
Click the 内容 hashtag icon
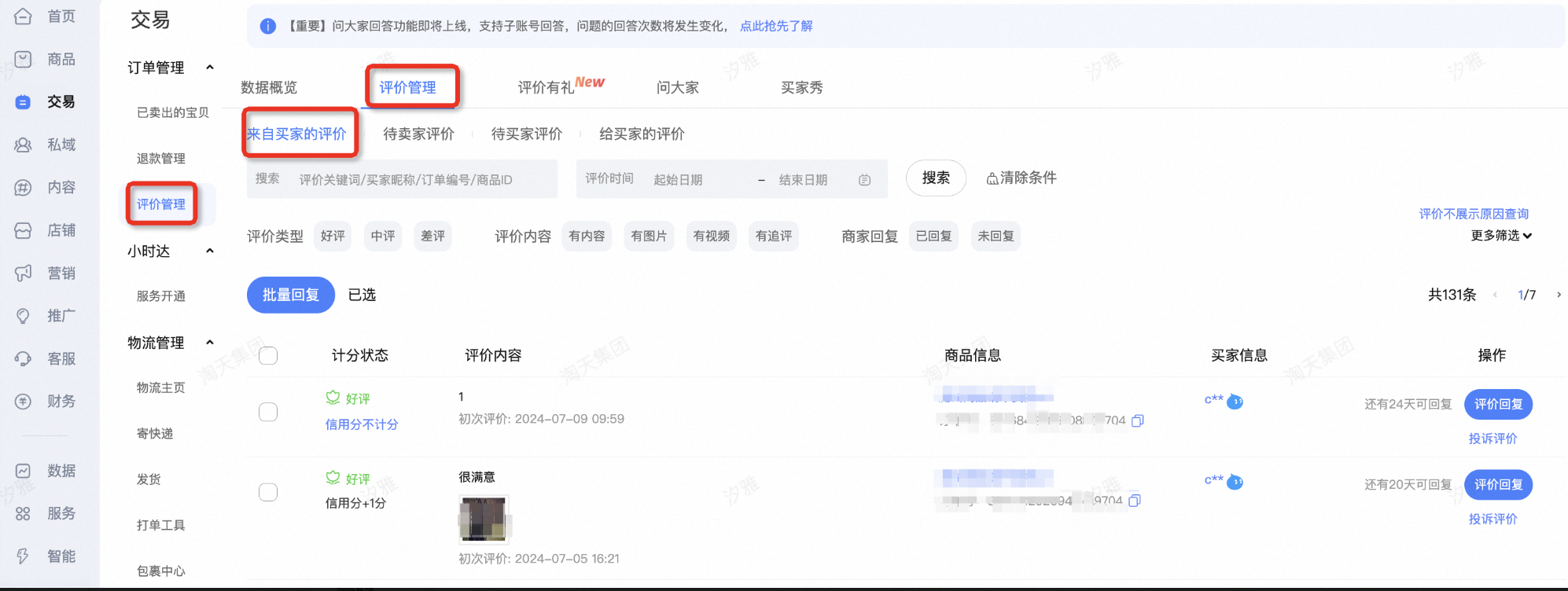tap(24, 187)
